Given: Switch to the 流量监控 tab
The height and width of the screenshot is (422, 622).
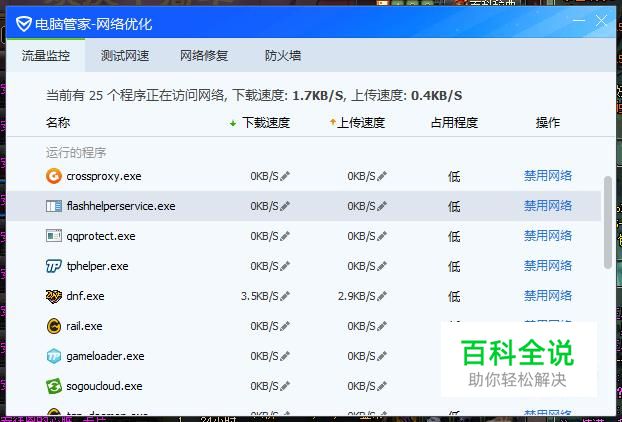Looking at the screenshot, I should [46, 56].
